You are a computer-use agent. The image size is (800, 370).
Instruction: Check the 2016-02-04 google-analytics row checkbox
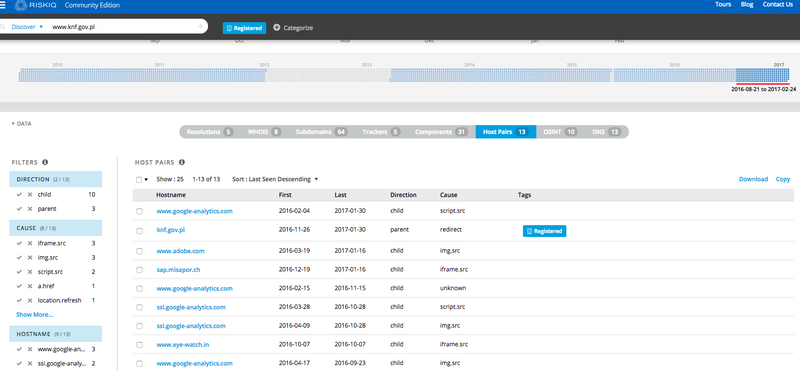[x=139, y=211]
